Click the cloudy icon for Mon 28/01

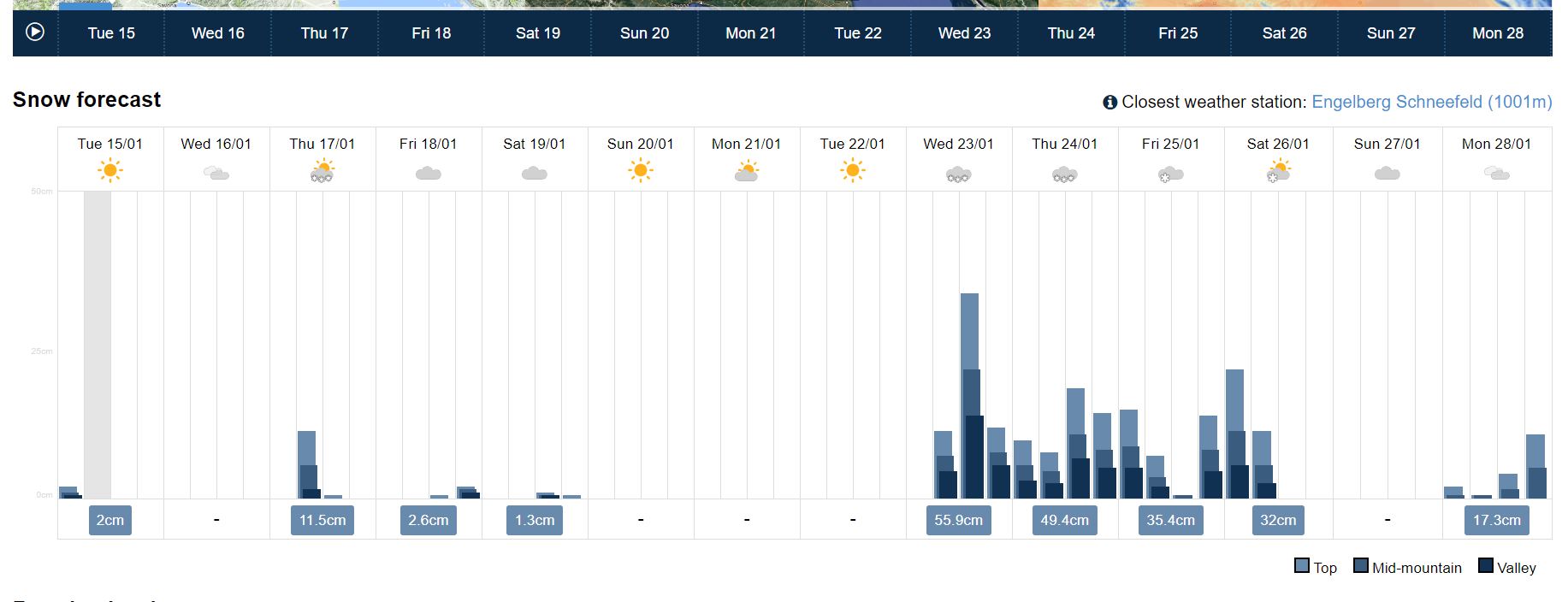[1496, 174]
